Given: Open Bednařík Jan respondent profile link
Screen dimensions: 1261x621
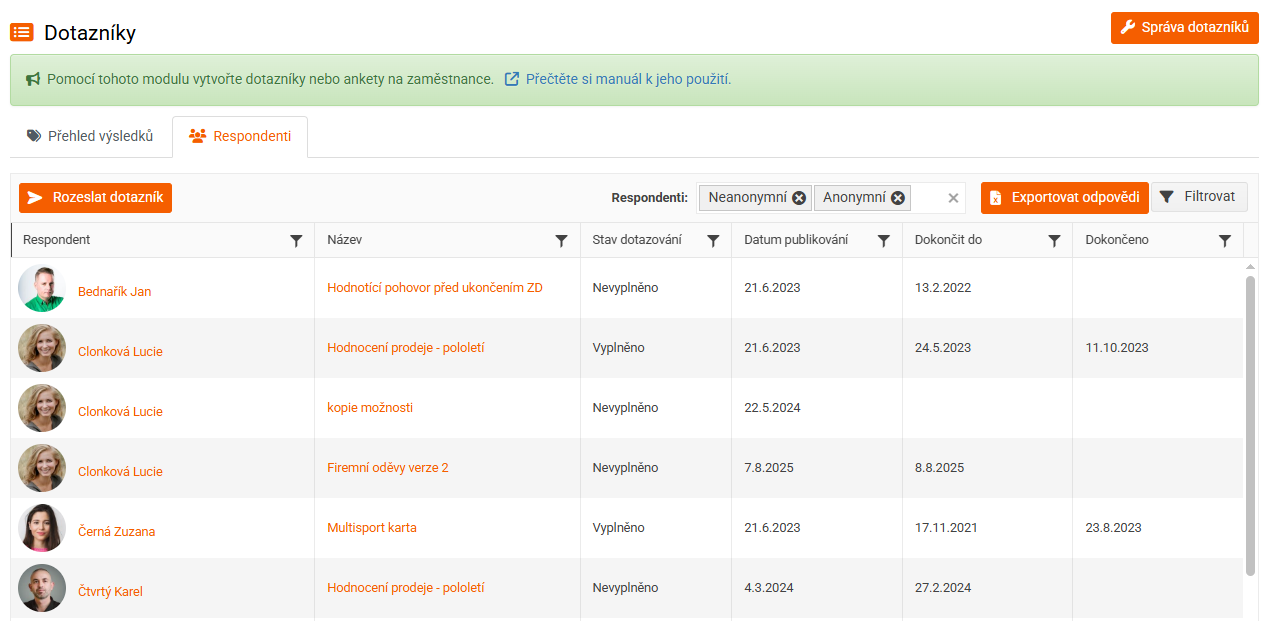Looking at the screenshot, I should point(114,292).
